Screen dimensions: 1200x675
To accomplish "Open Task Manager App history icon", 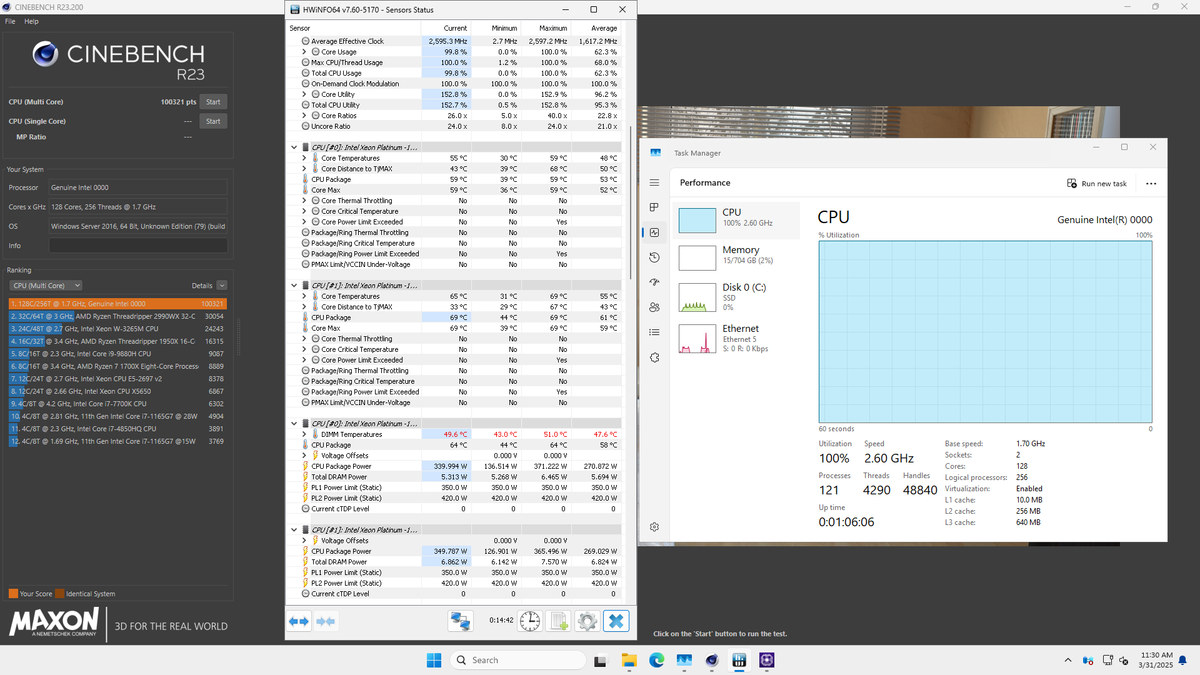I will pos(654,257).
